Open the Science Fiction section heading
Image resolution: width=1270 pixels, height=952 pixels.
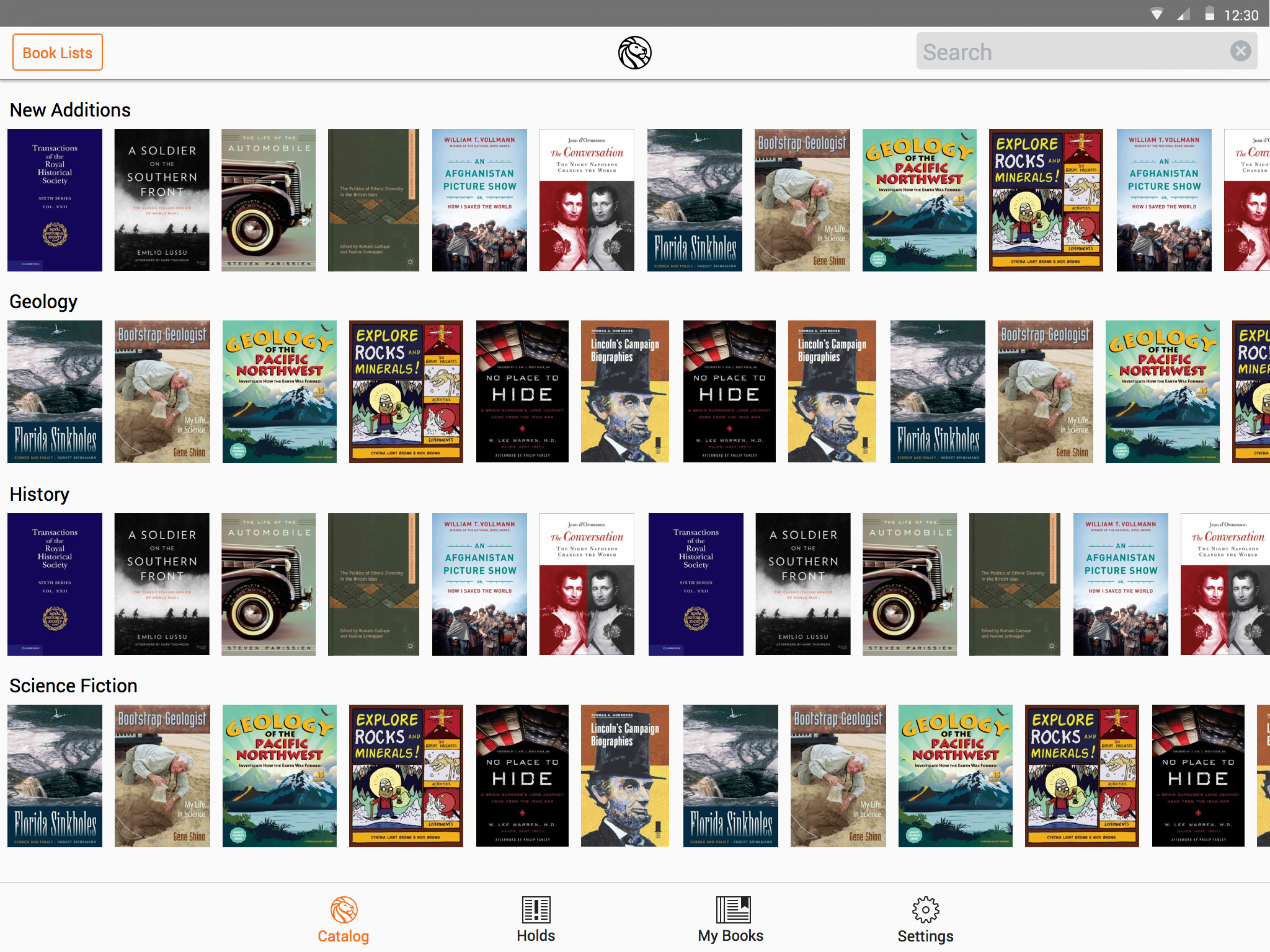click(73, 686)
